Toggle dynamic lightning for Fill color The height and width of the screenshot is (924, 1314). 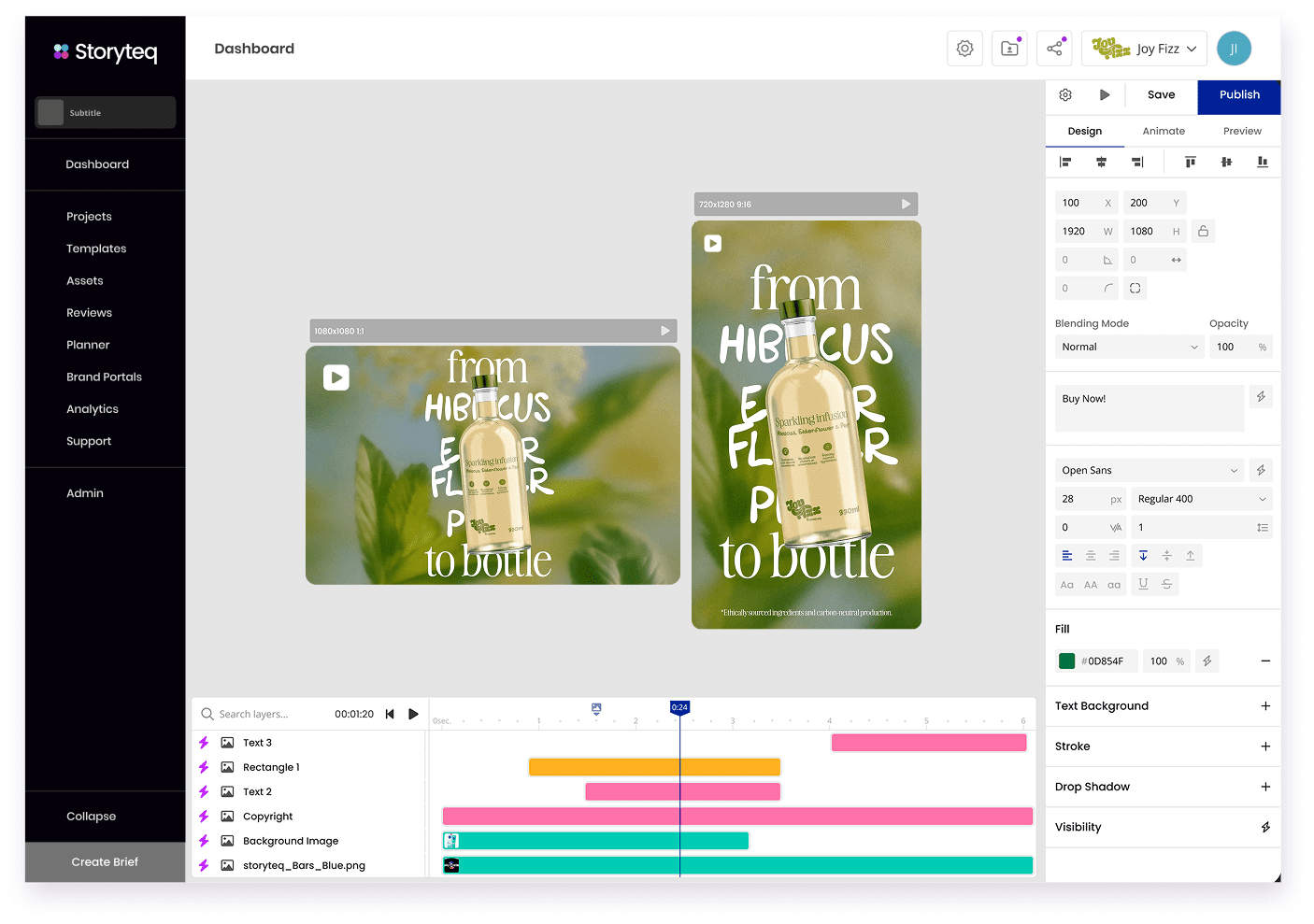[x=1207, y=661]
